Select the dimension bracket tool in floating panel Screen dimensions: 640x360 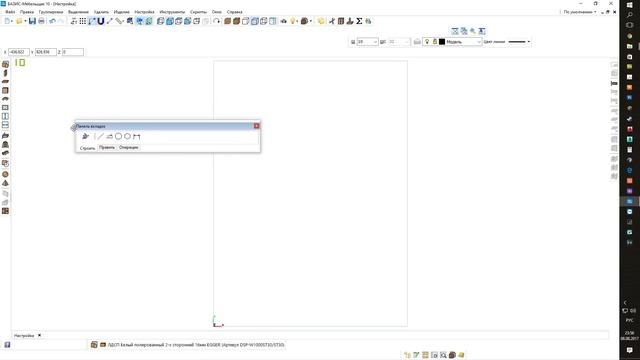point(136,136)
